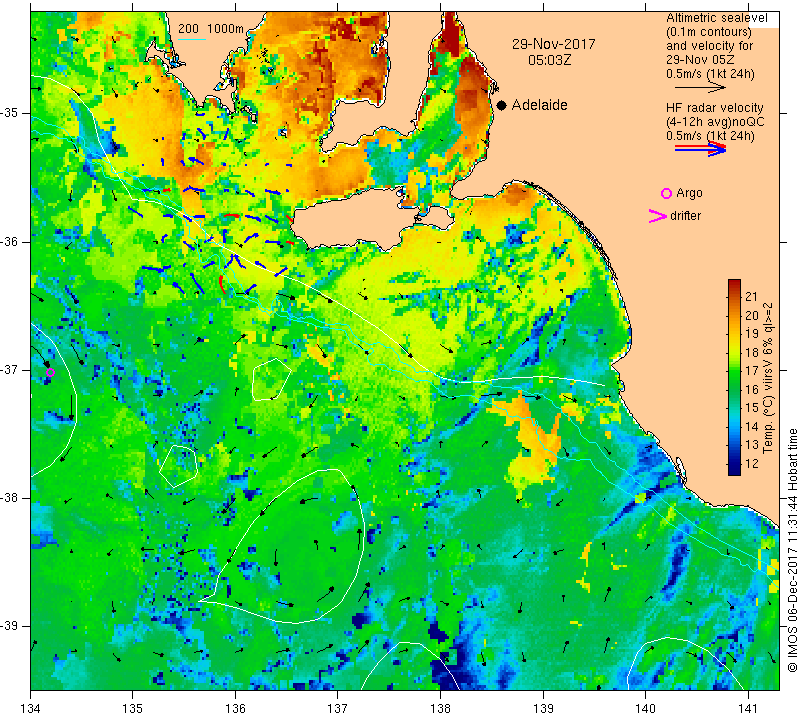Click the dark red 21°C end of the colorbar
The height and width of the screenshot is (720, 800).
(734, 284)
